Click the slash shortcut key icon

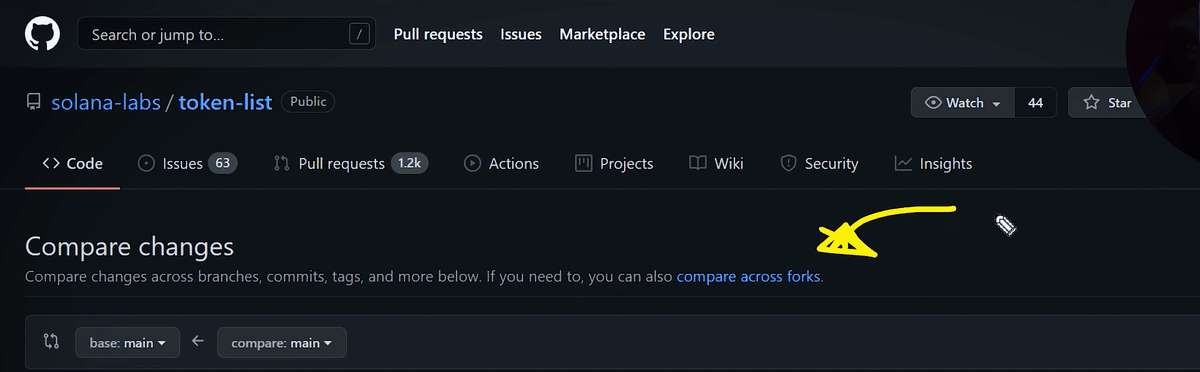coord(359,34)
